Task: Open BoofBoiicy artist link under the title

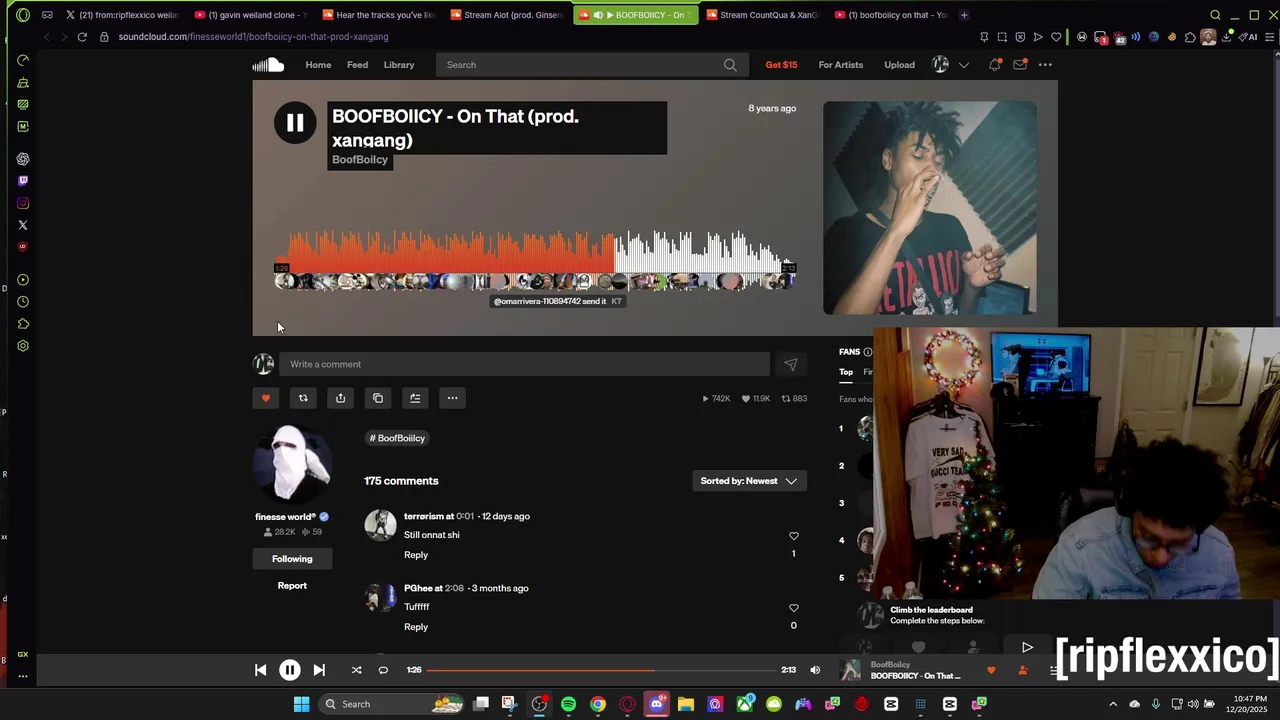Action: click(360, 160)
